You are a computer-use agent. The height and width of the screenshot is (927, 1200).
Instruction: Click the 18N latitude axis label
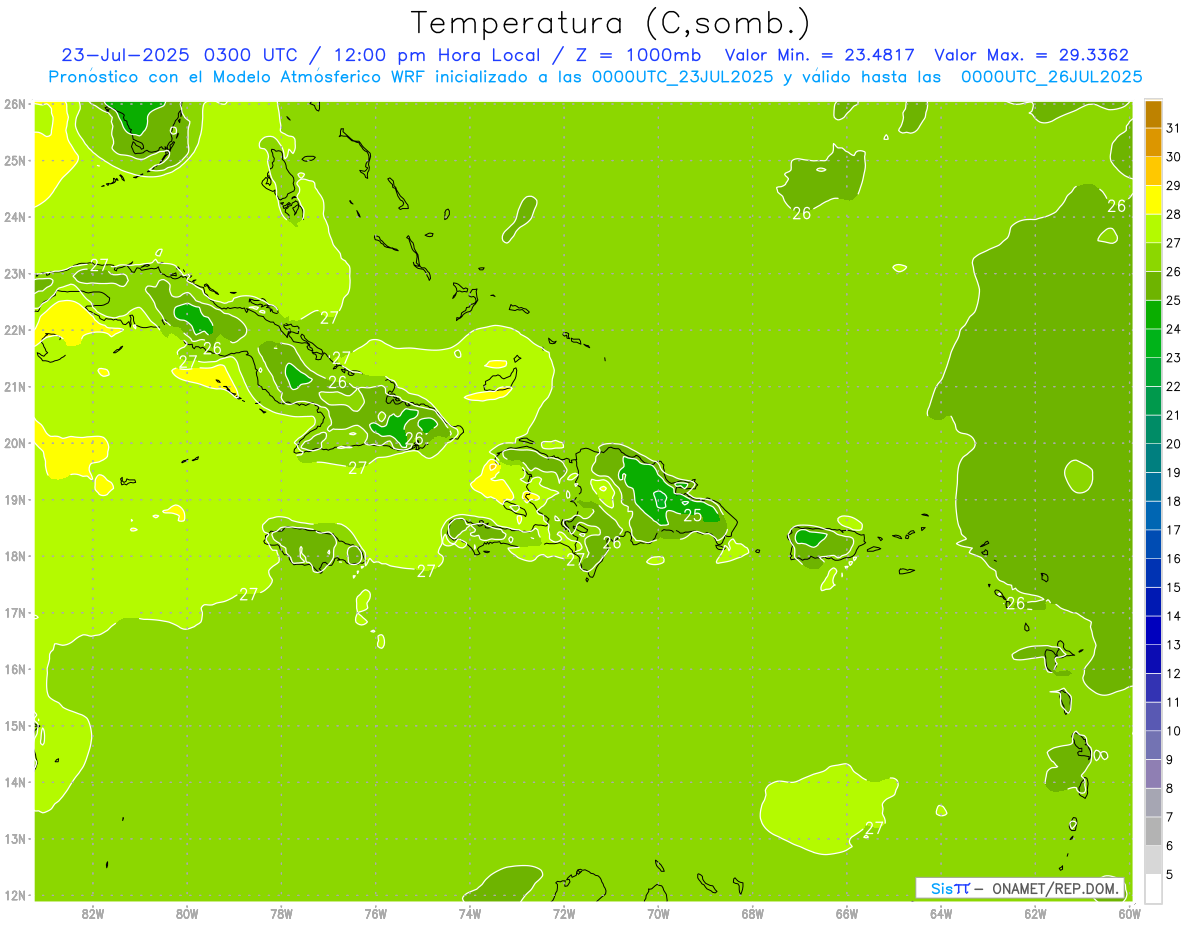point(14,556)
